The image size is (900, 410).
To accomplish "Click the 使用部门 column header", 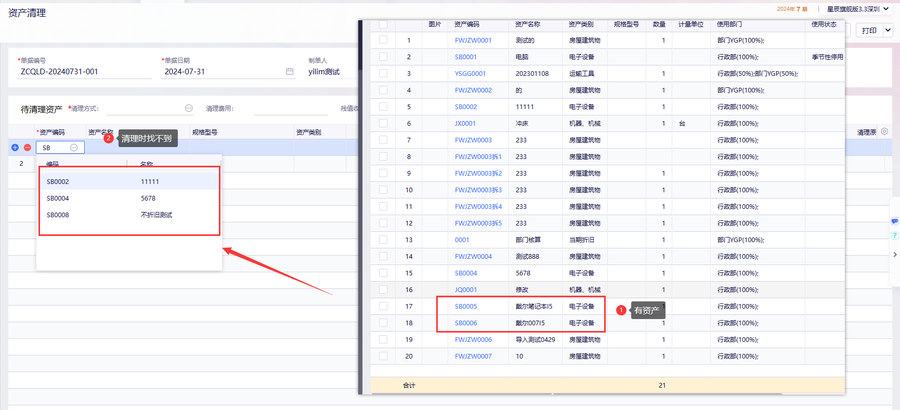I will pos(730,25).
